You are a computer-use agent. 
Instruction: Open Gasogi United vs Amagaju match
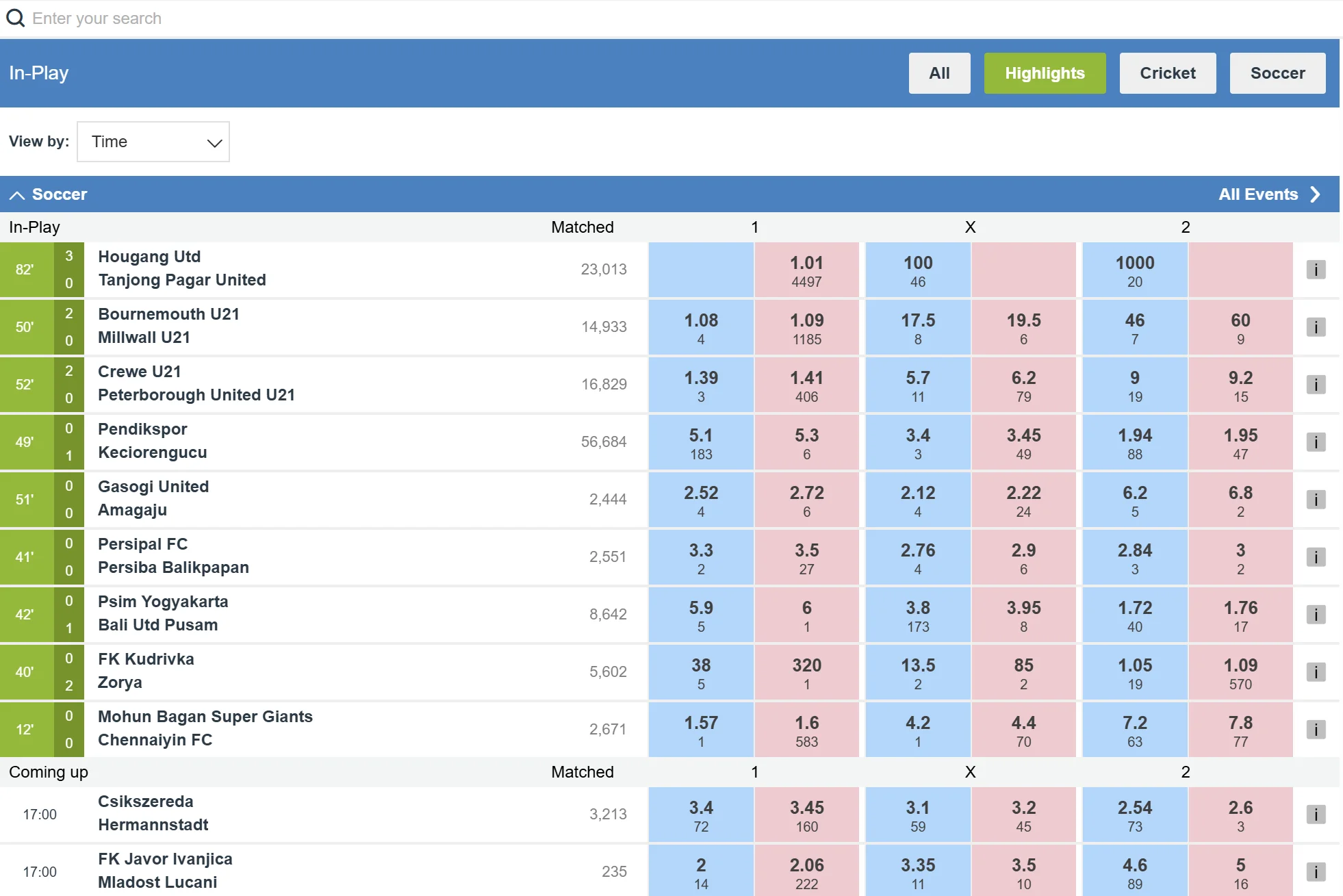(x=153, y=498)
